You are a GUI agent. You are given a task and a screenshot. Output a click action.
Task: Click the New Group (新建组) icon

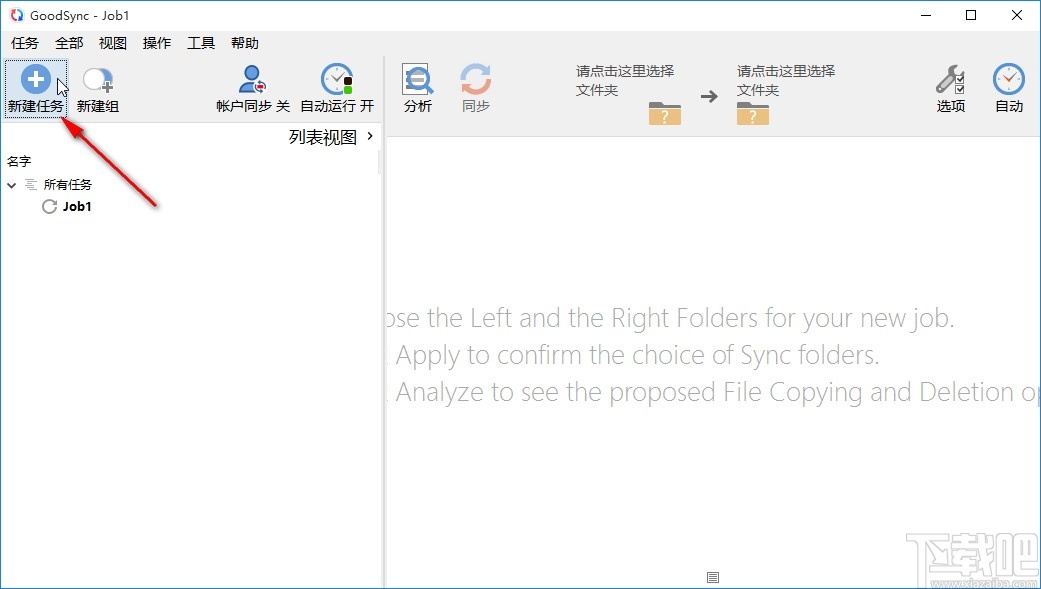[x=98, y=80]
